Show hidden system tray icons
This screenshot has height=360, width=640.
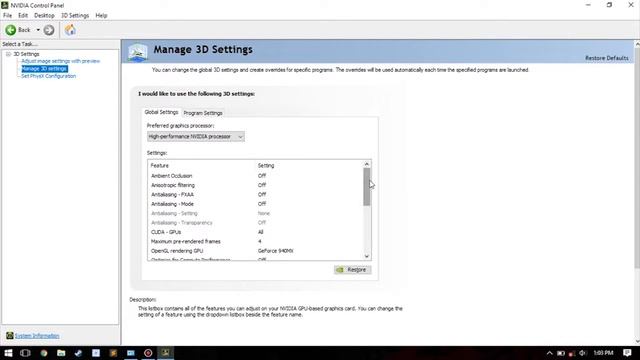point(549,353)
